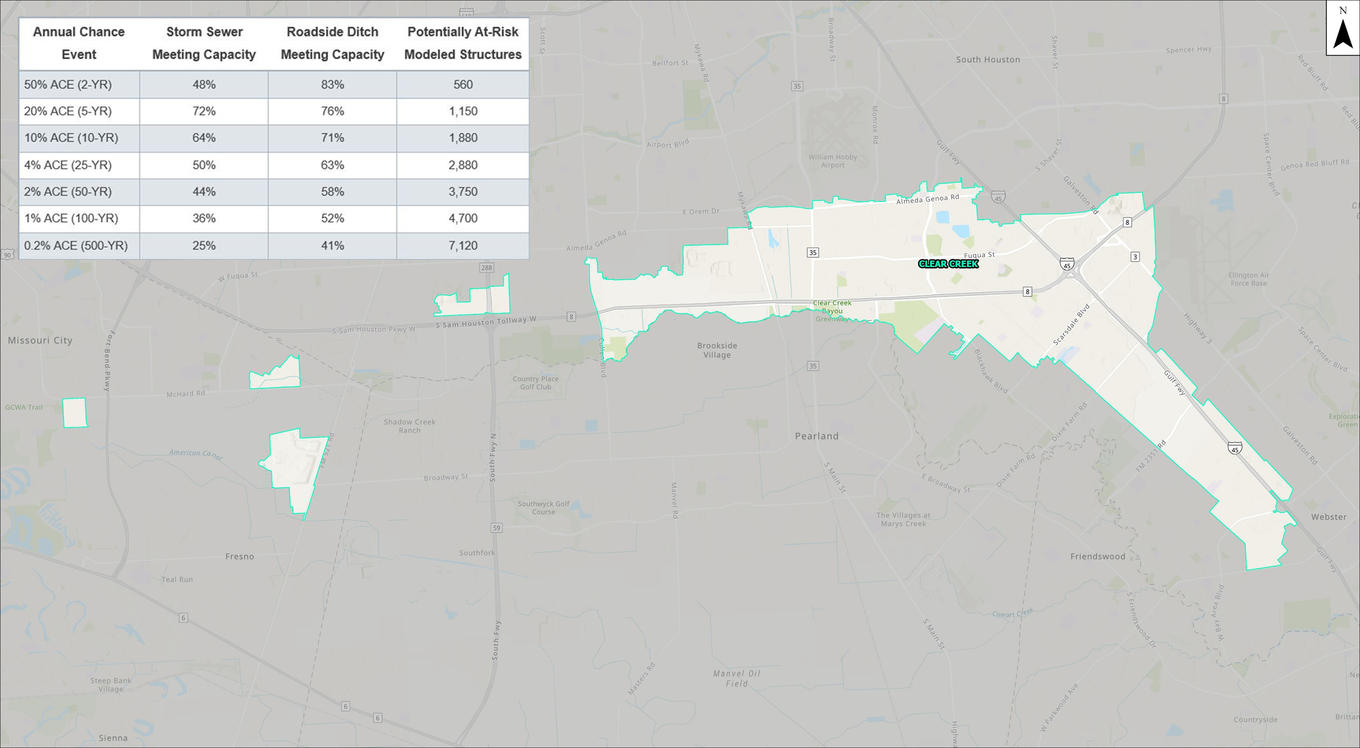Screen dimensions: 1360x748
Task: Select the Highway 35 route marker
Action: click(x=813, y=252)
